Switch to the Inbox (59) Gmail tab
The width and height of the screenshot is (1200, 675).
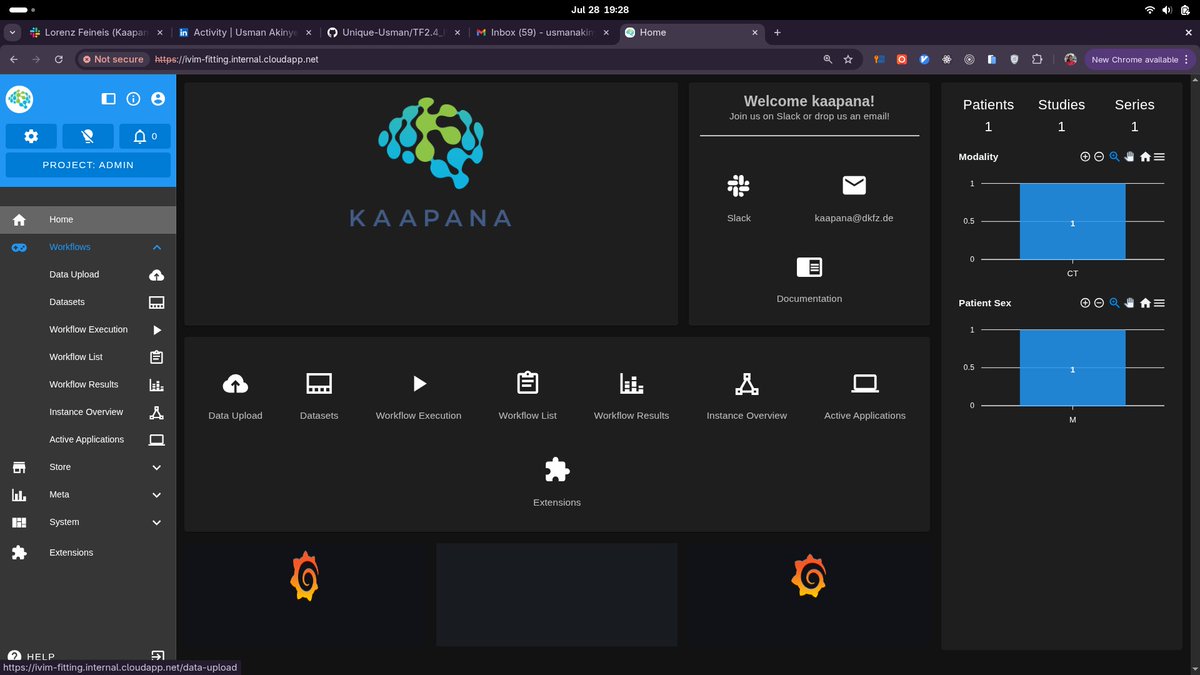pyautogui.click(x=541, y=32)
